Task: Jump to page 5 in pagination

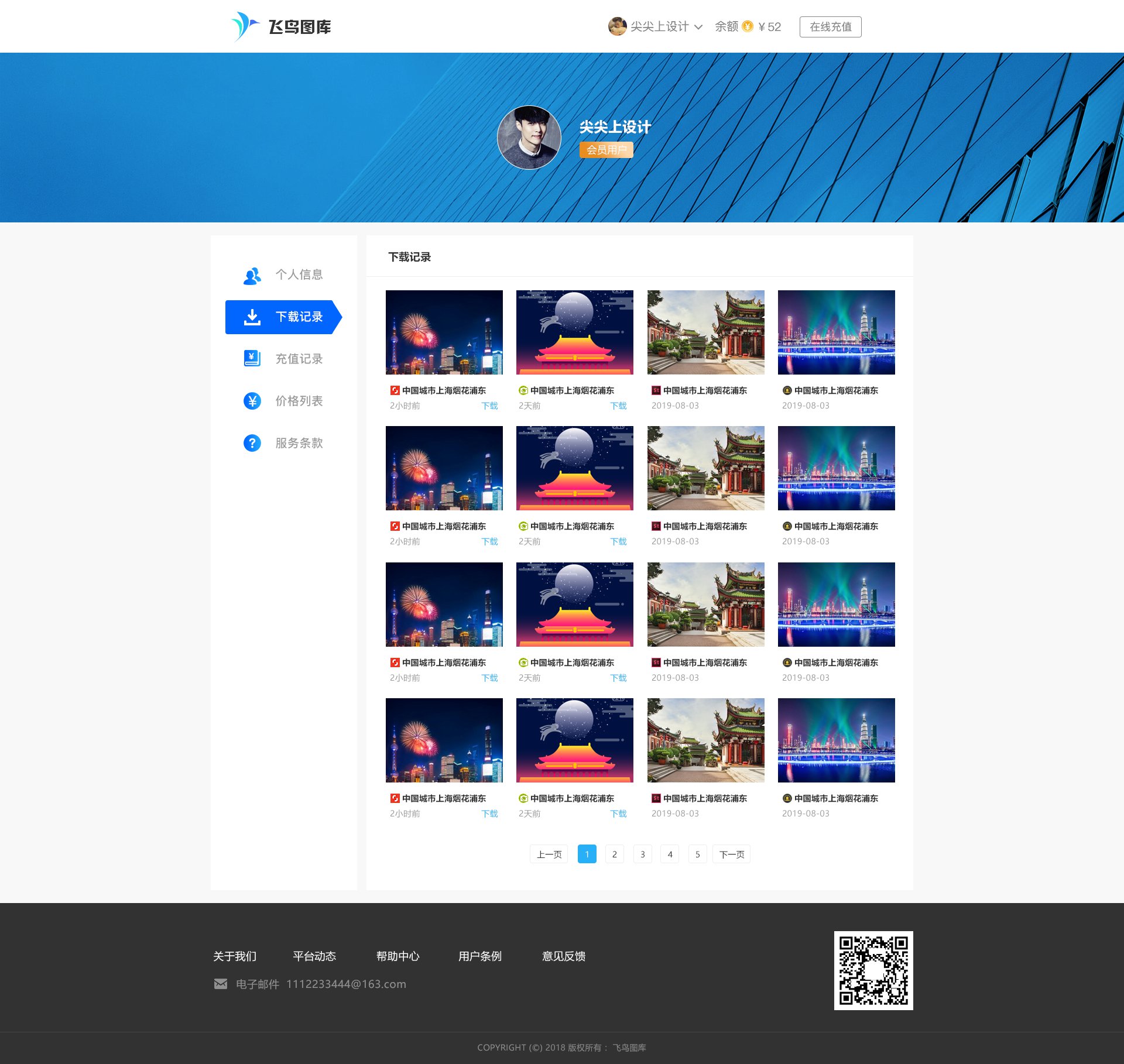Action: tap(698, 854)
